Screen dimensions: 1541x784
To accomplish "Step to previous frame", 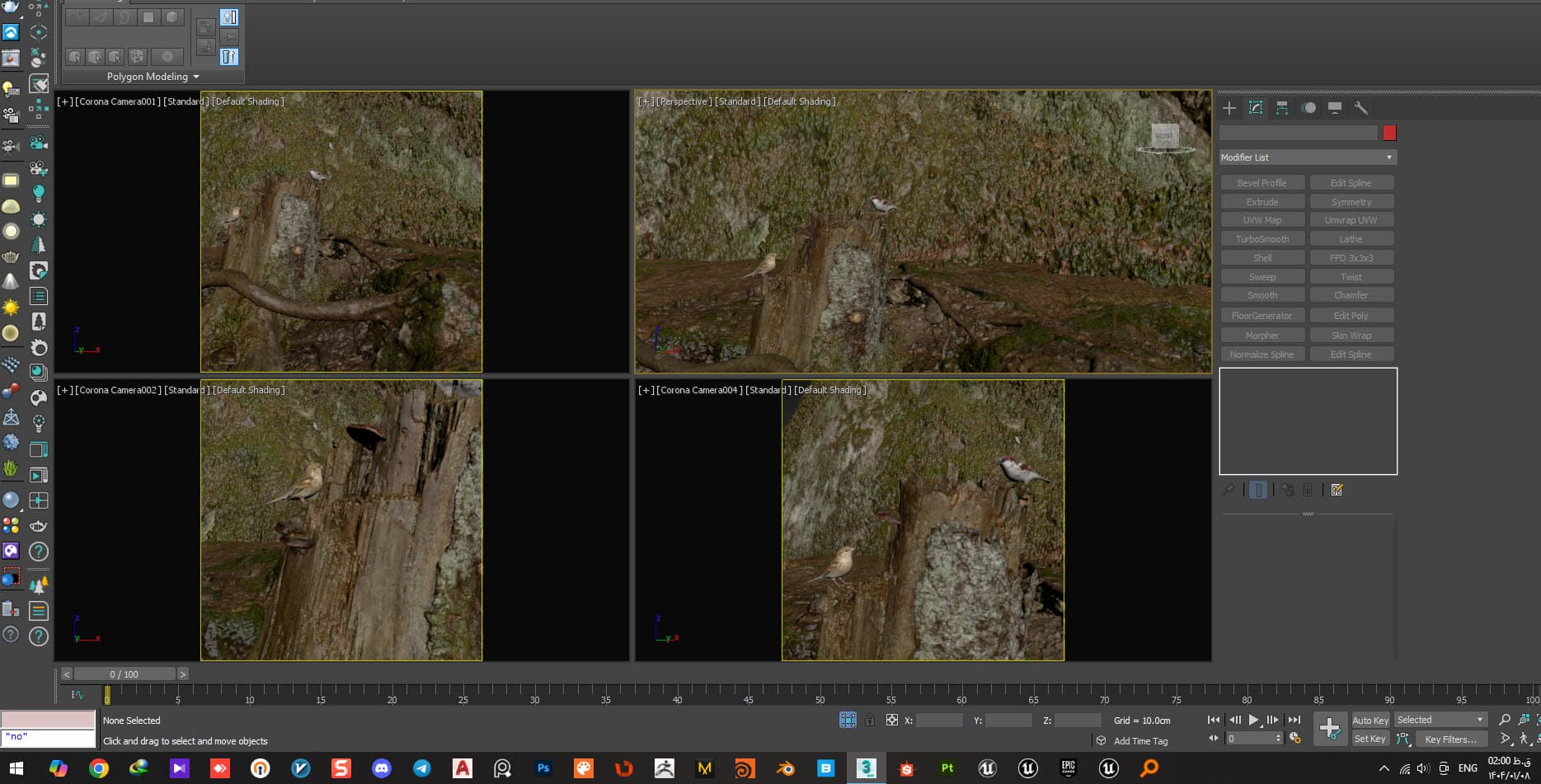I will [x=1234, y=720].
